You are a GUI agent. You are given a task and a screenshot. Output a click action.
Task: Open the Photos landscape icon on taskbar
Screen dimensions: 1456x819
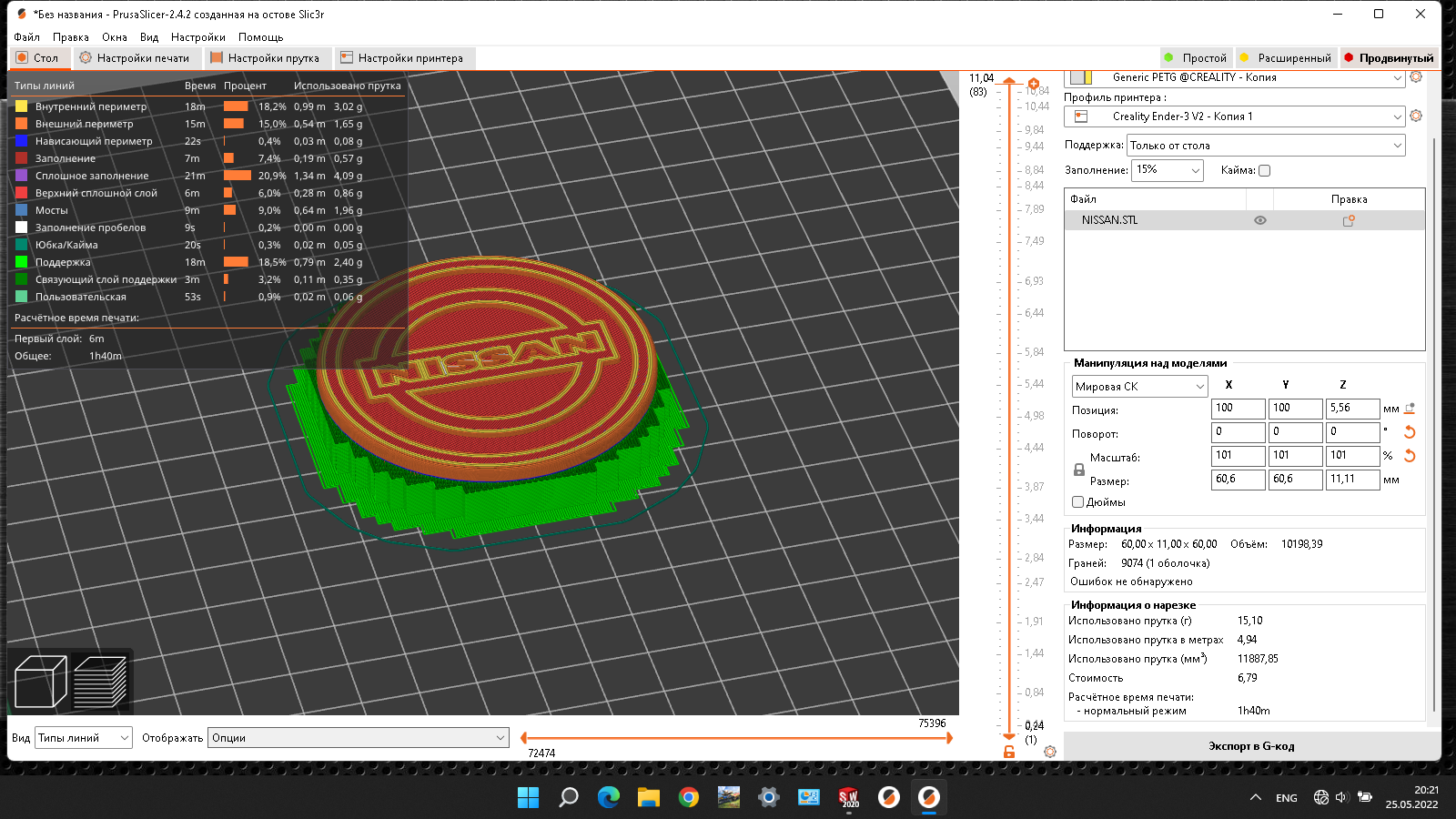pos(729,797)
